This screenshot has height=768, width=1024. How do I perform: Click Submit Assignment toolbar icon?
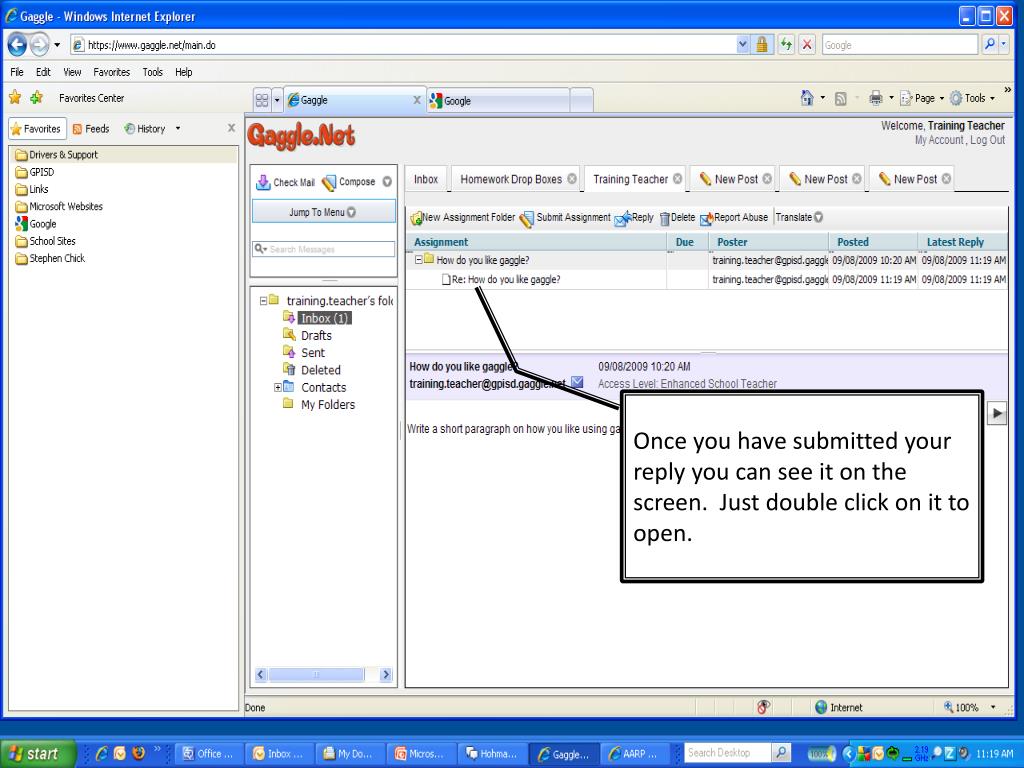526,219
